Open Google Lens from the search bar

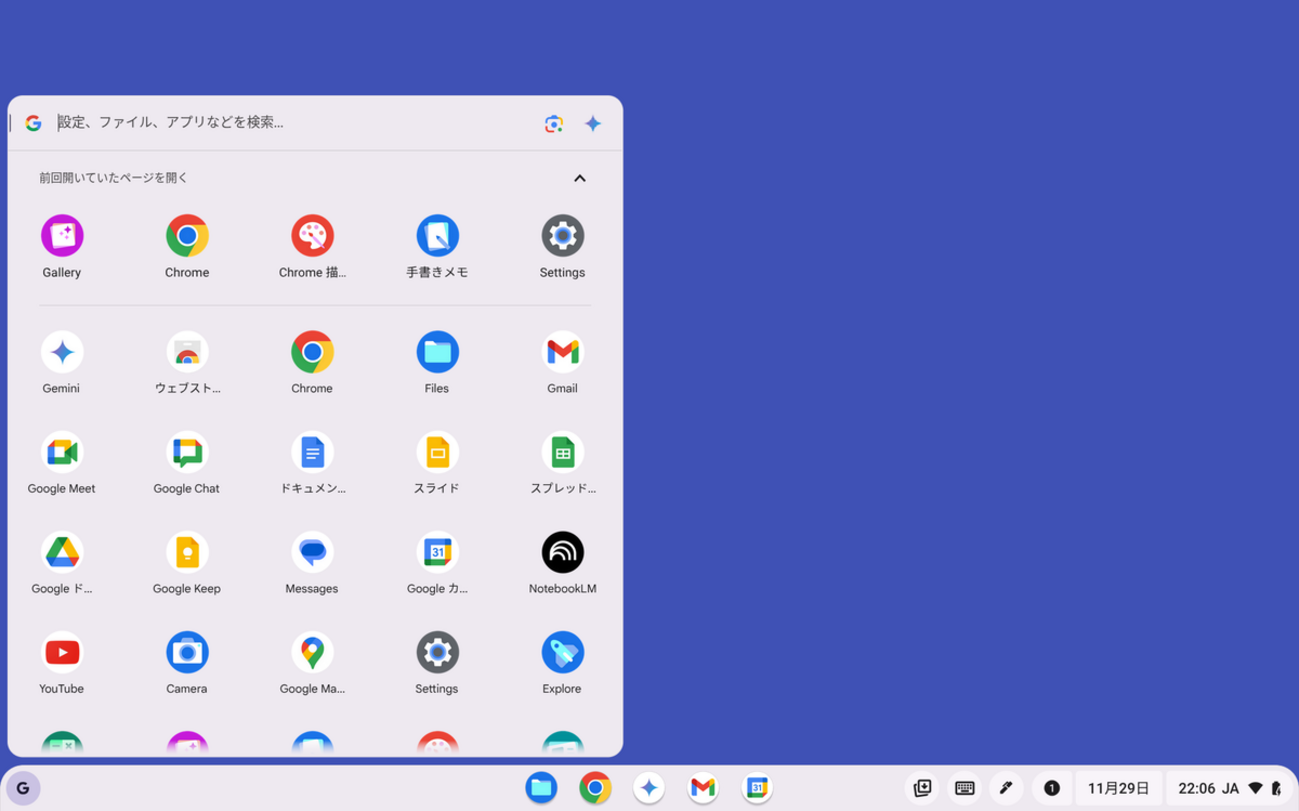tap(553, 123)
